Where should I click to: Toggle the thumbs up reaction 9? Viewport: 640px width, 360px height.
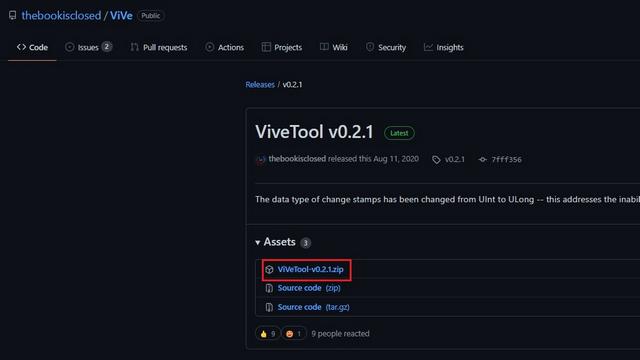click(268, 333)
